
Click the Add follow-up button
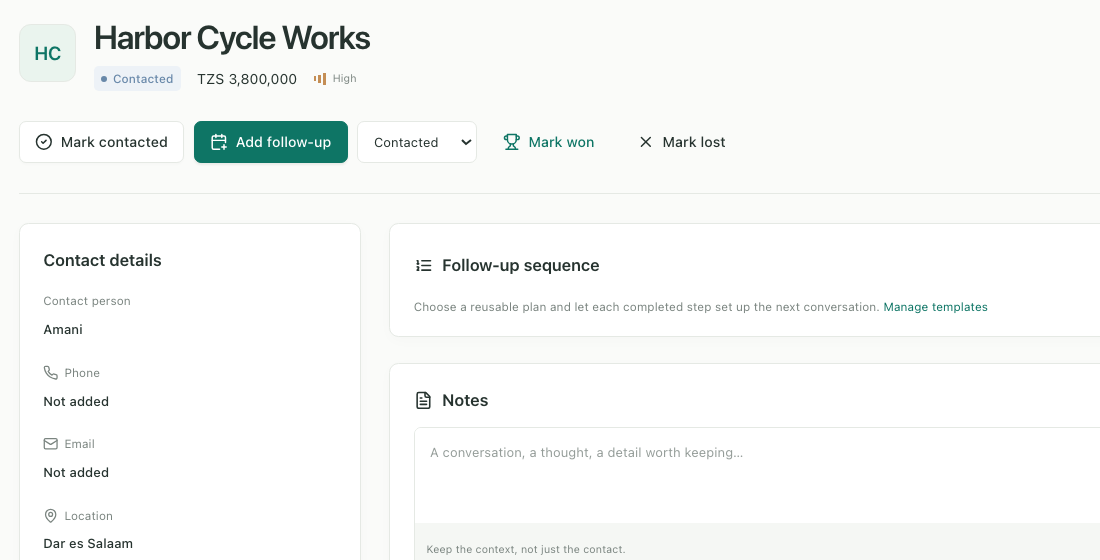pyautogui.click(x=271, y=142)
